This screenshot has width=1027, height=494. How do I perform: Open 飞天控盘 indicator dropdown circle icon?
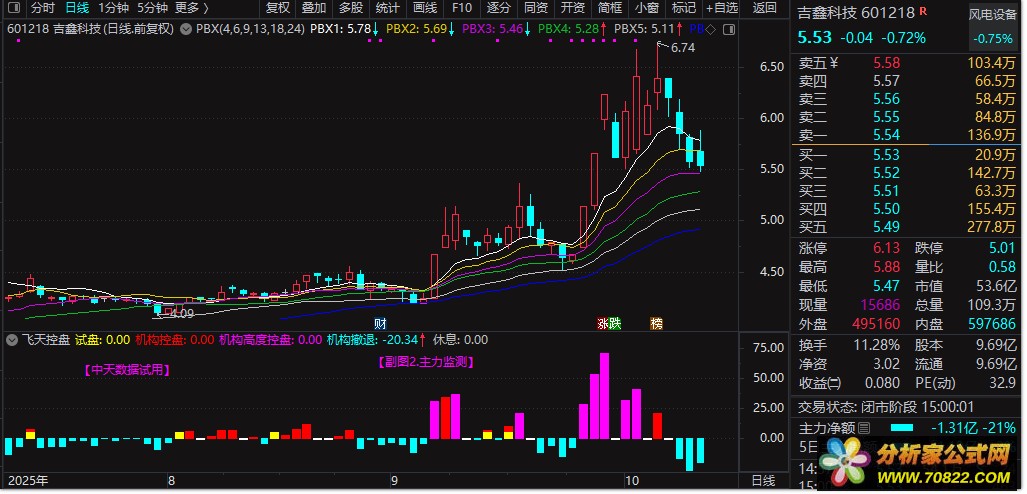click(x=12, y=339)
